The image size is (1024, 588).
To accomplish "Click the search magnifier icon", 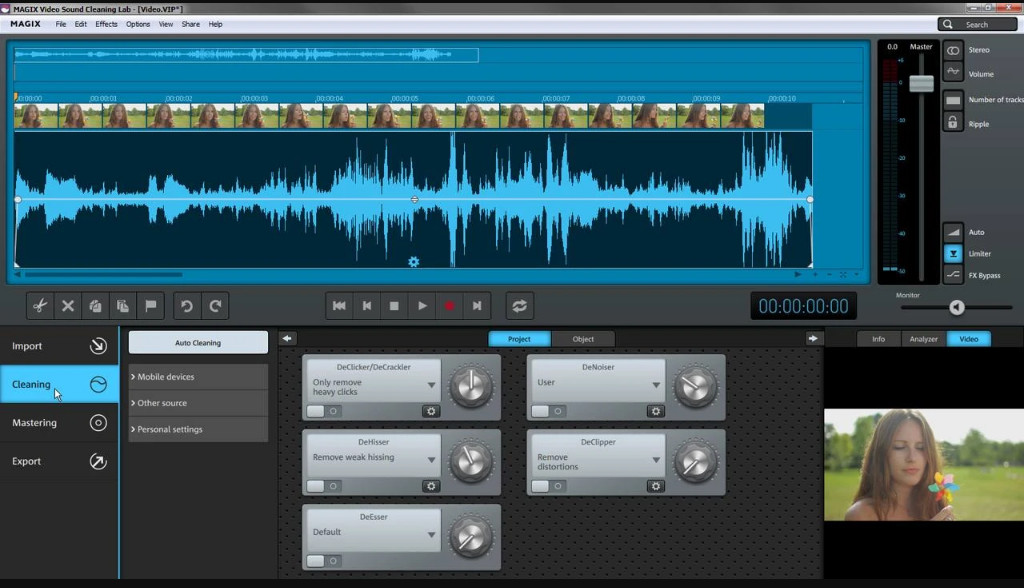I will pos(948,24).
